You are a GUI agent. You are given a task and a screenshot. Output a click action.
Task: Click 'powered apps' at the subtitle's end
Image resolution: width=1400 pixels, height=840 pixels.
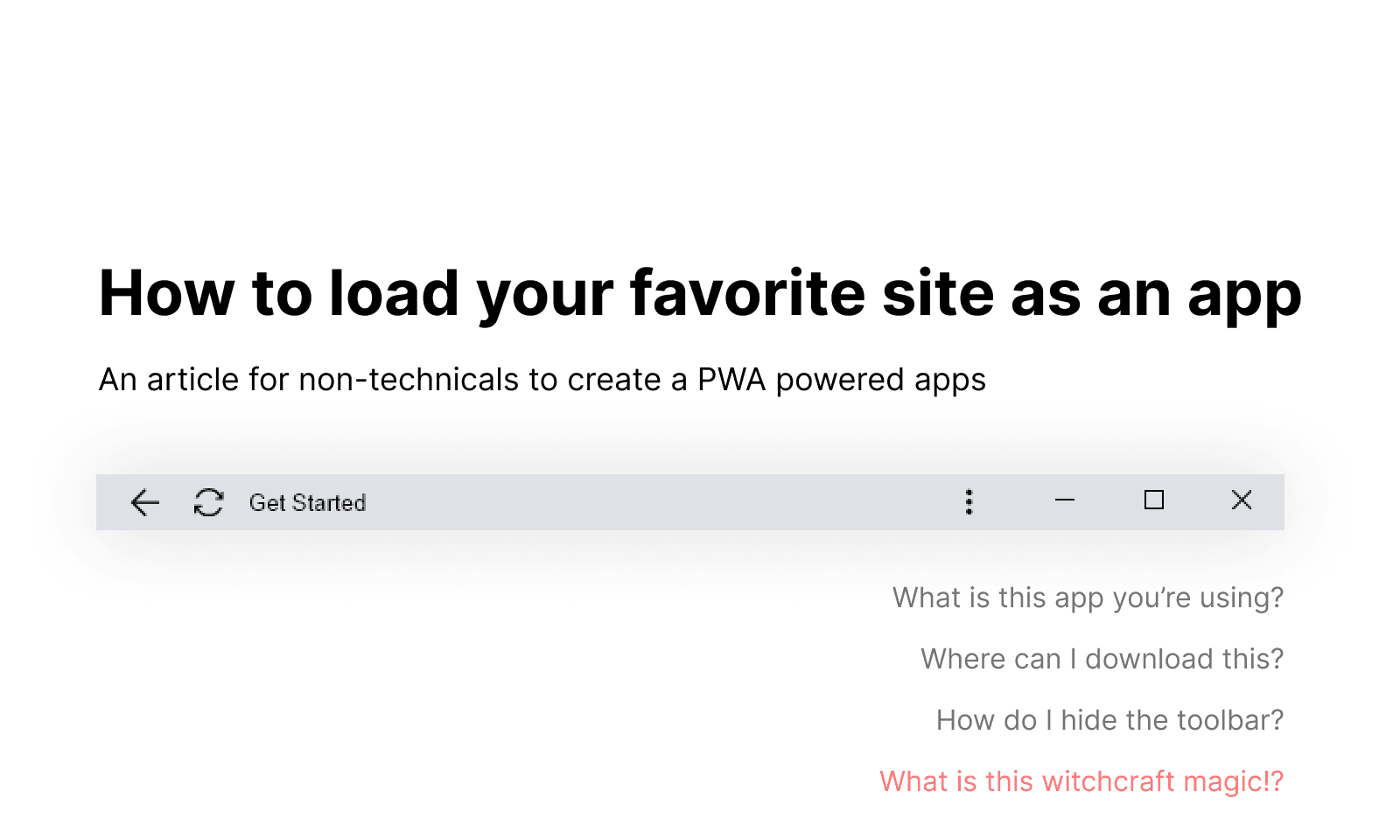point(880,380)
